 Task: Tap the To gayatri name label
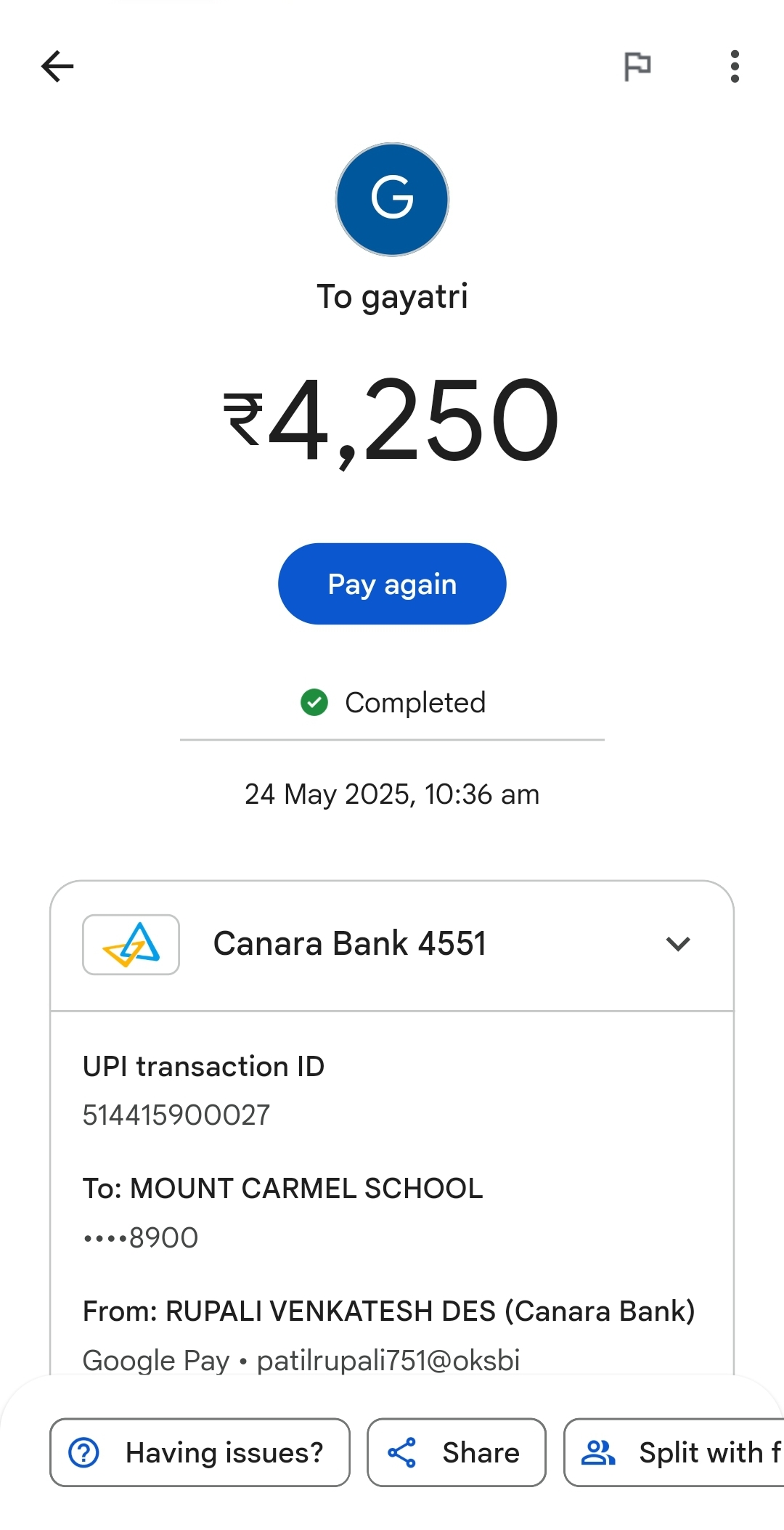click(392, 297)
